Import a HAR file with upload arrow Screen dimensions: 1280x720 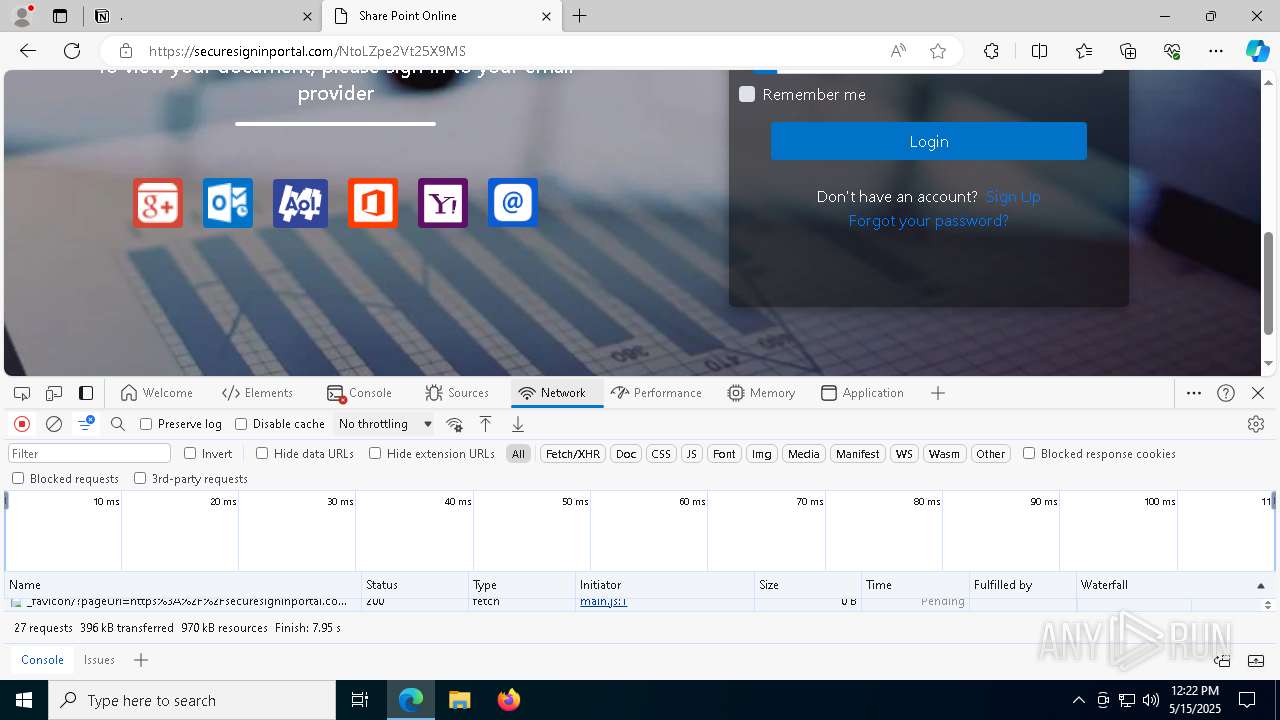point(486,424)
